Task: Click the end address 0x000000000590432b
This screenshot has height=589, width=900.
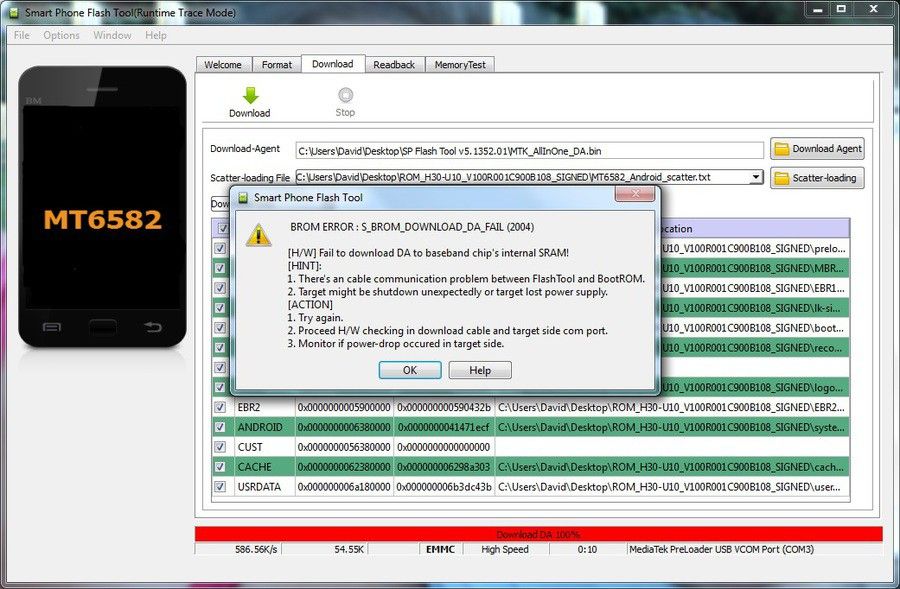Action: click(444, 407)
